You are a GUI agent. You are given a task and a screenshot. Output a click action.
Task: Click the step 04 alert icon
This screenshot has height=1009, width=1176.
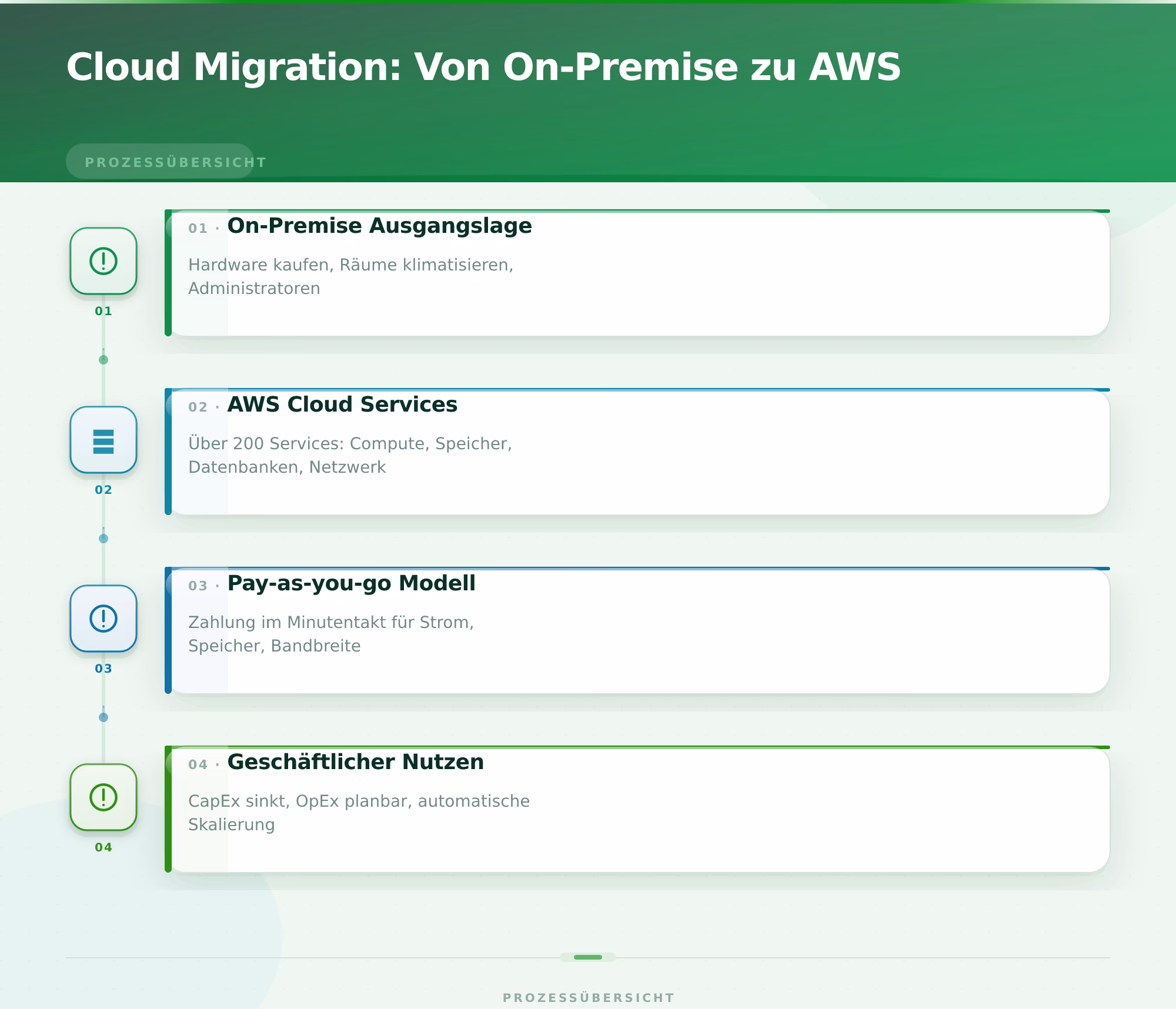pyautogui.click(x=103, y=797)
